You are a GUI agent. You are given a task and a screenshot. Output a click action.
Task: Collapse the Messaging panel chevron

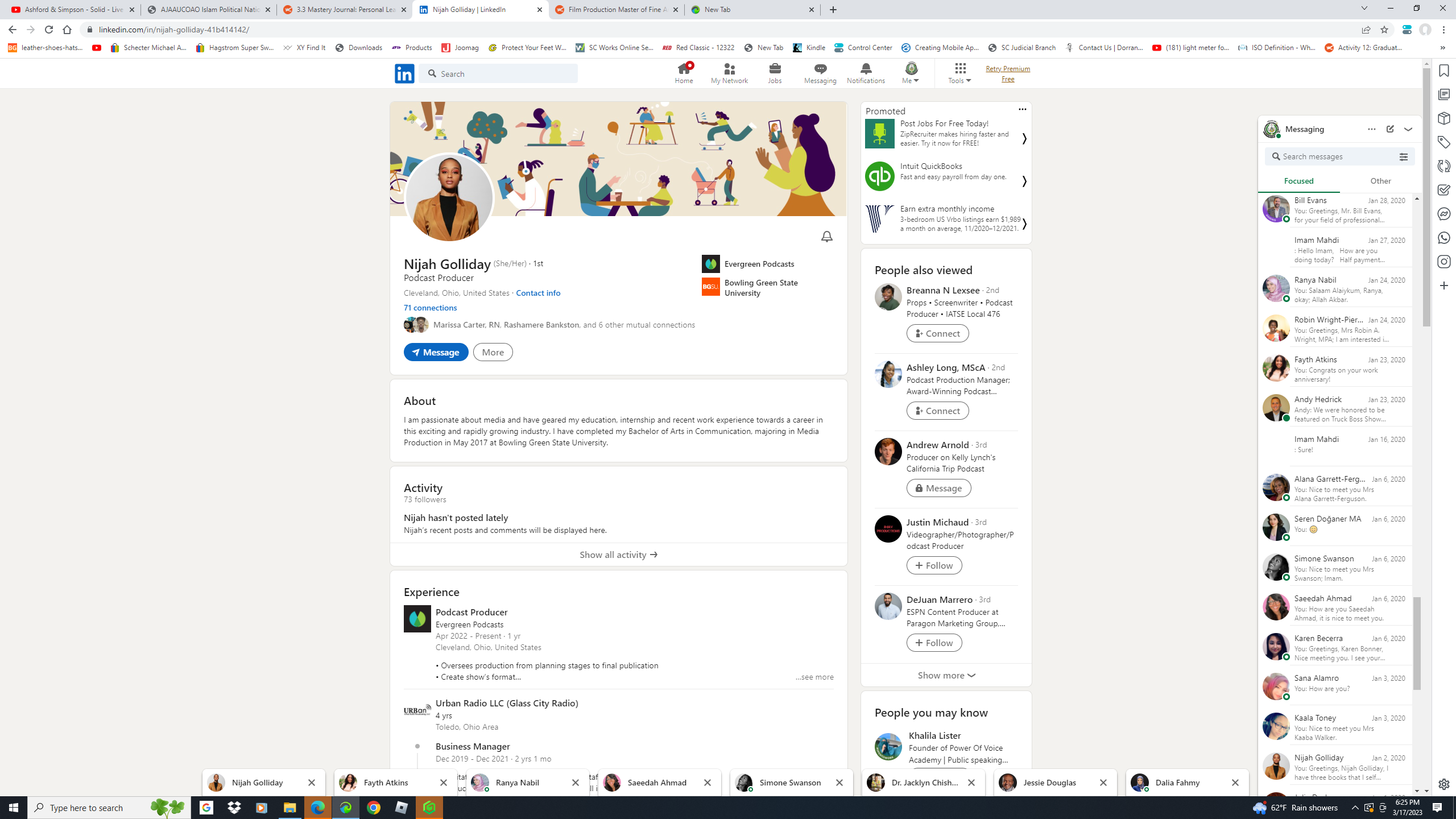click(x=1408, y=129)
